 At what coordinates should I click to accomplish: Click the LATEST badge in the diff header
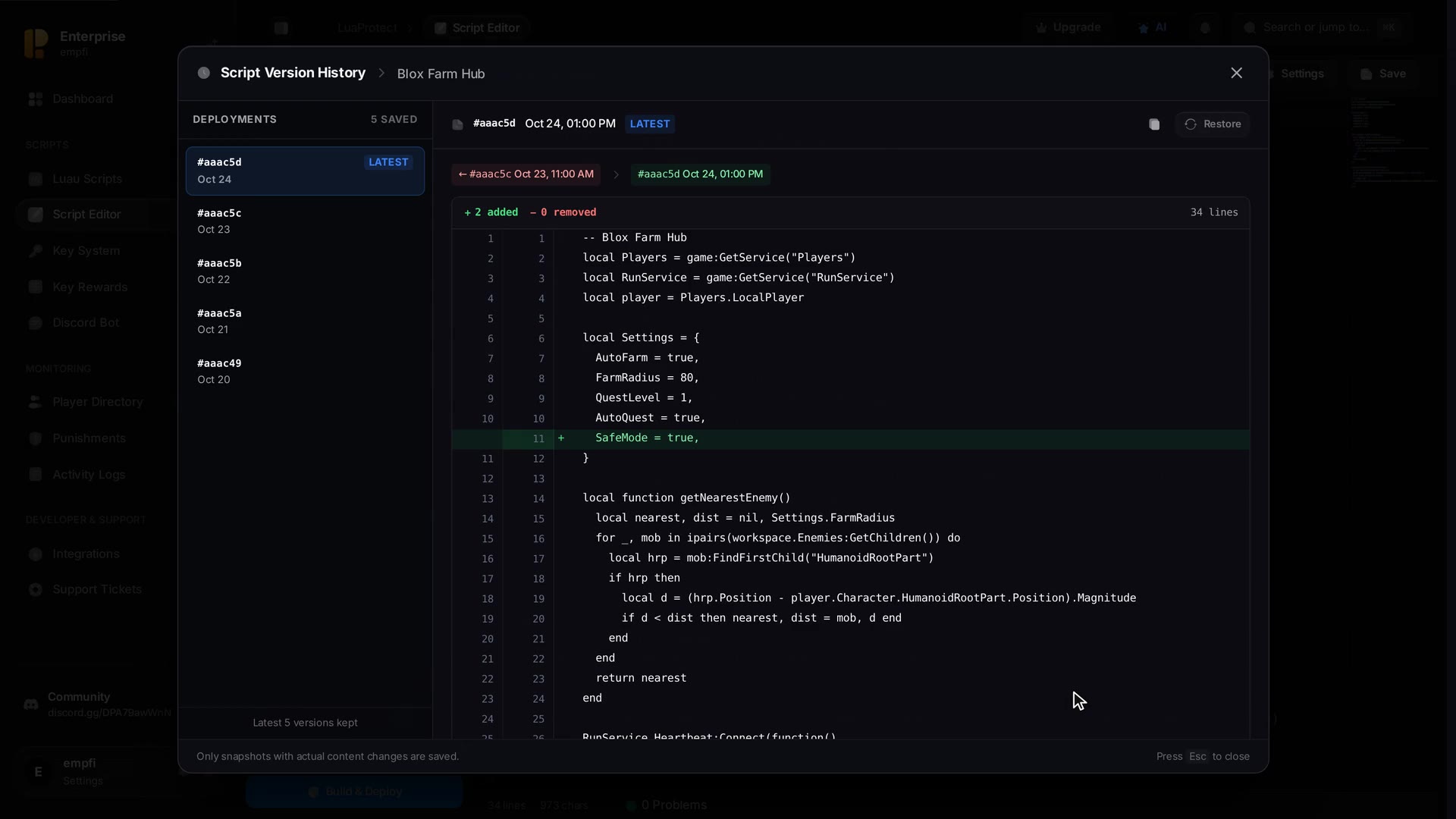pos(650,124)
